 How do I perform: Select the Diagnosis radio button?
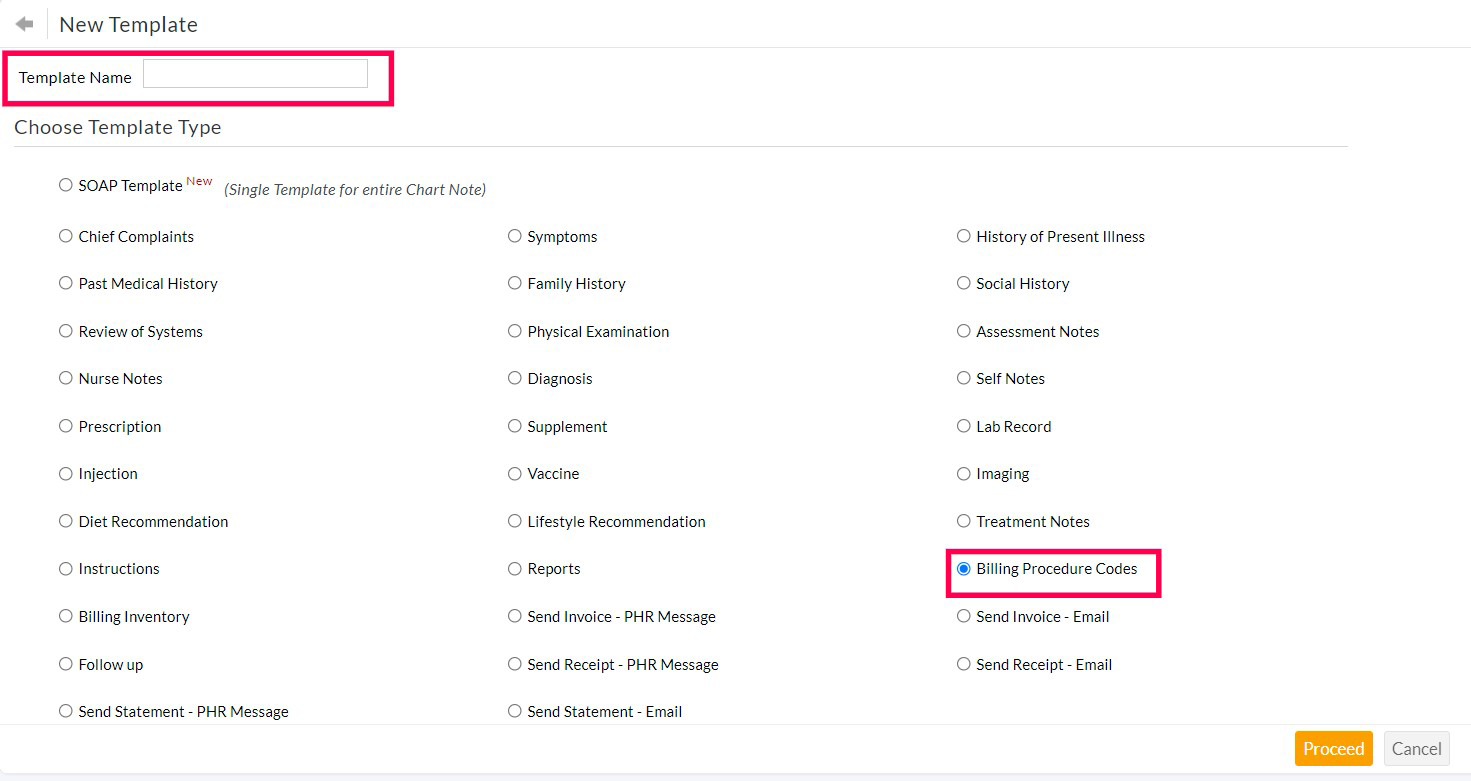pyautogui.click(x=515, y=379)
